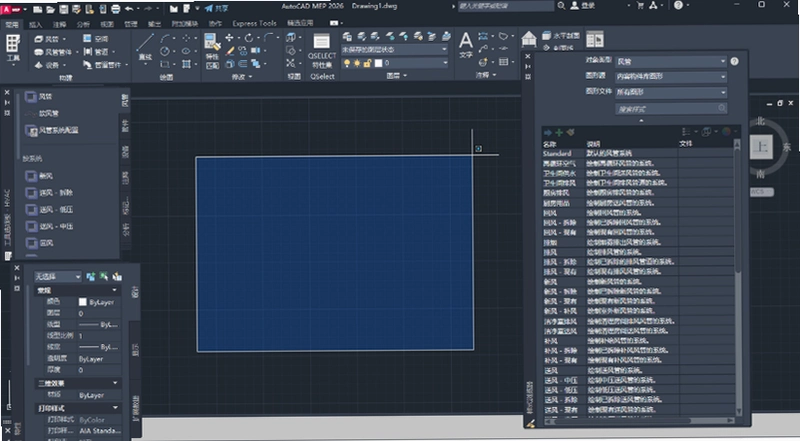This screenshot has width=800, height=441.
Task: Open the 注释 Annotate ribbon tab
Action: coord(59,24)
